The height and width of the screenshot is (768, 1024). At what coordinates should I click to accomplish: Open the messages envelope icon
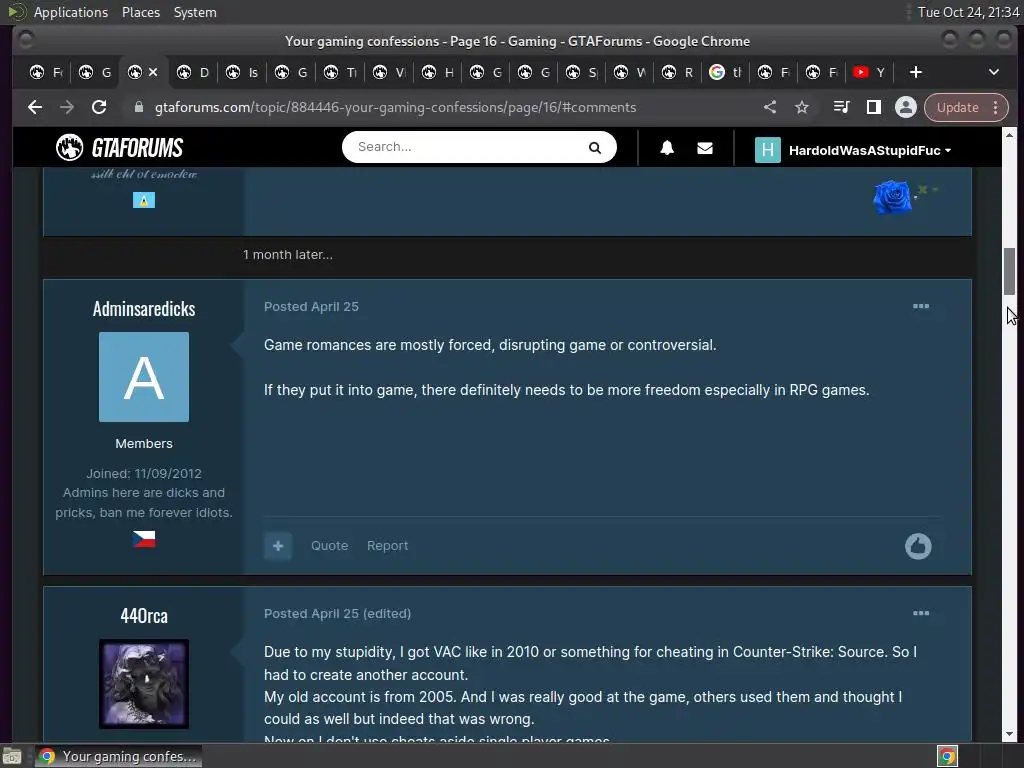[705, 148]
